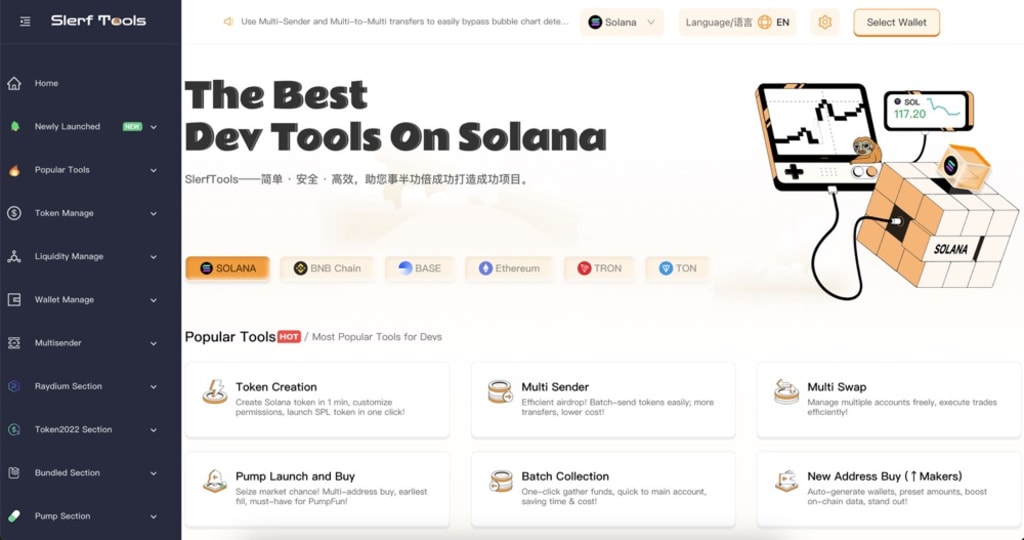The height and width of the screenshot is (540, 1024).
Task: Expand the Wallet Manage chevron
Action: pyautogui.click(x=153, y=300)
